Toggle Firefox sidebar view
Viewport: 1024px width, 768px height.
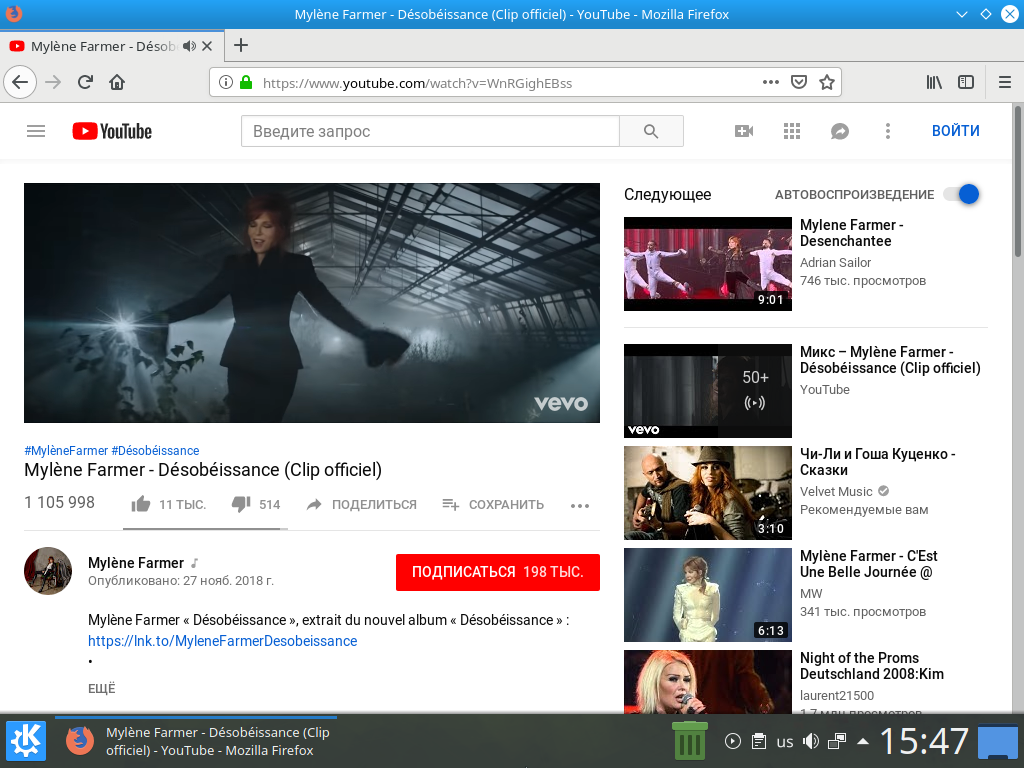[x=966, y=83]
